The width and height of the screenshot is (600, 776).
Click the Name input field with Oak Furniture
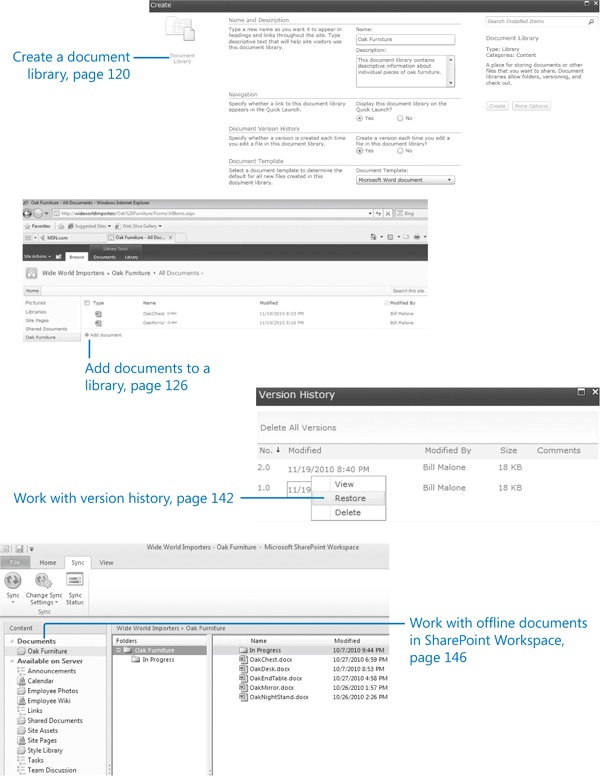coord(405,39)
